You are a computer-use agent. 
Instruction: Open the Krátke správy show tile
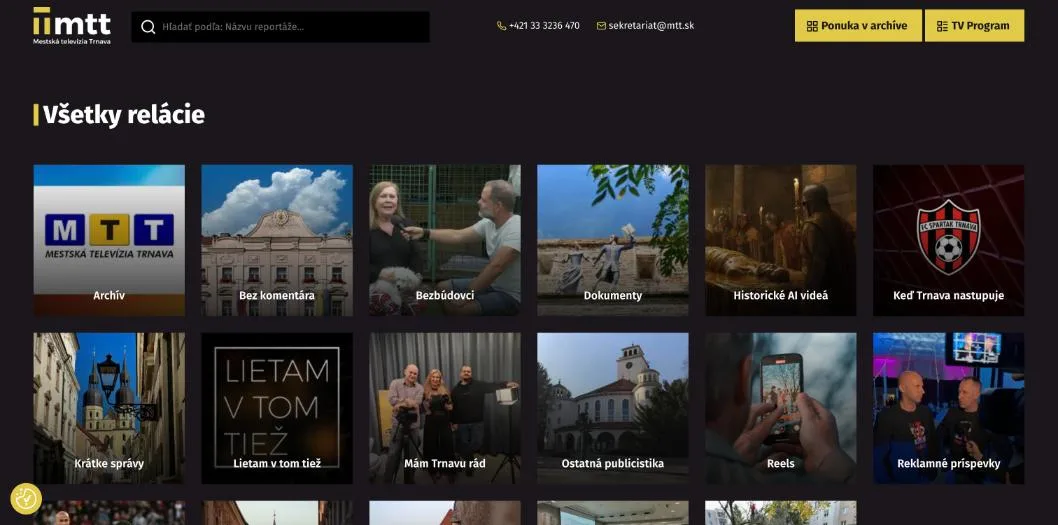tap(109, 408)
